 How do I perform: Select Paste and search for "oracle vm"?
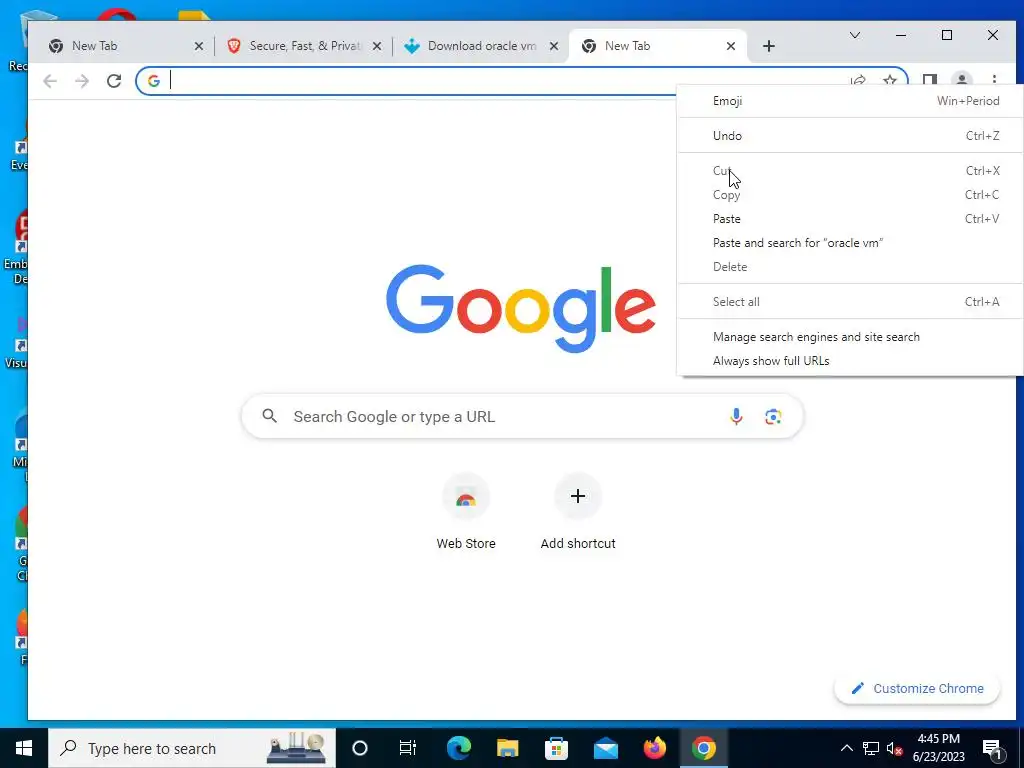(x=850, y=243)
